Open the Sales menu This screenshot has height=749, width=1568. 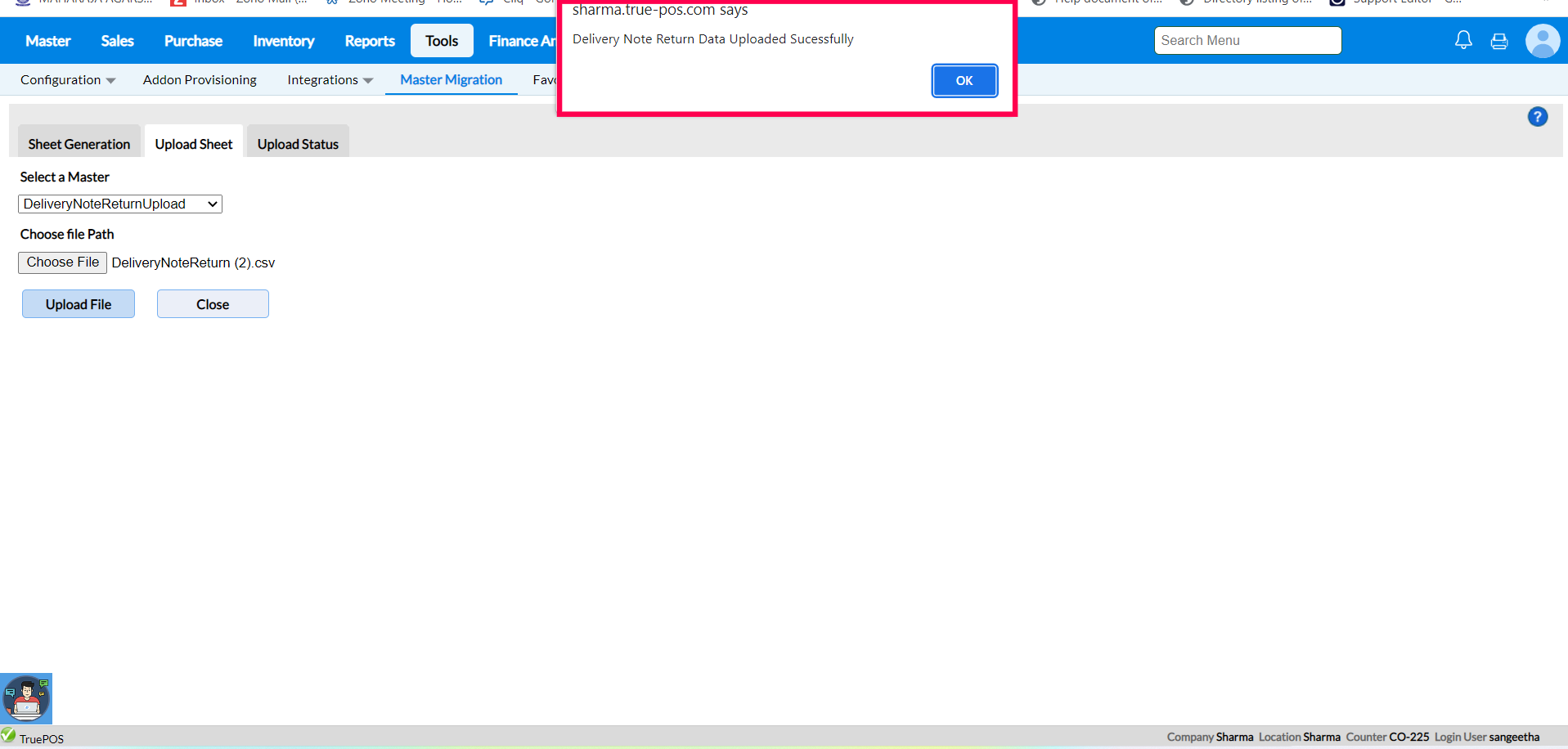[x=117, y=41]
